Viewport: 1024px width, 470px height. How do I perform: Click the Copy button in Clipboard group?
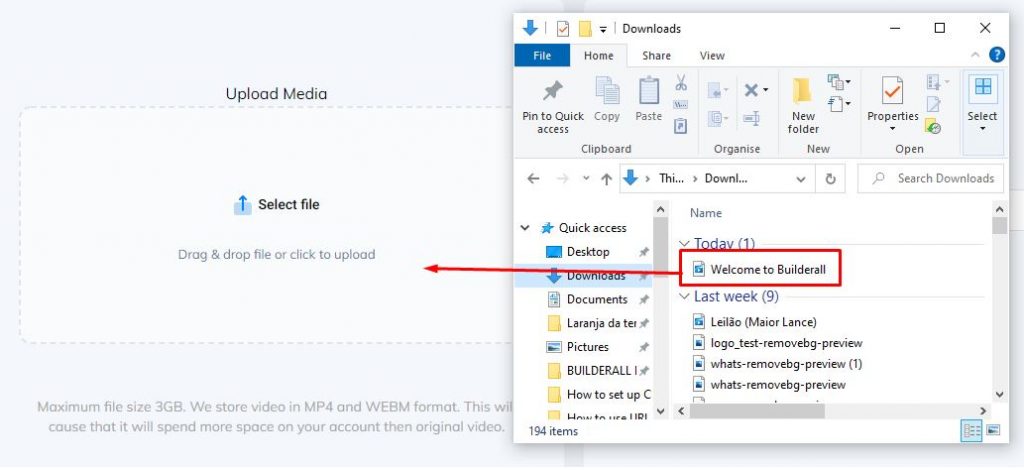coord(607,99)
